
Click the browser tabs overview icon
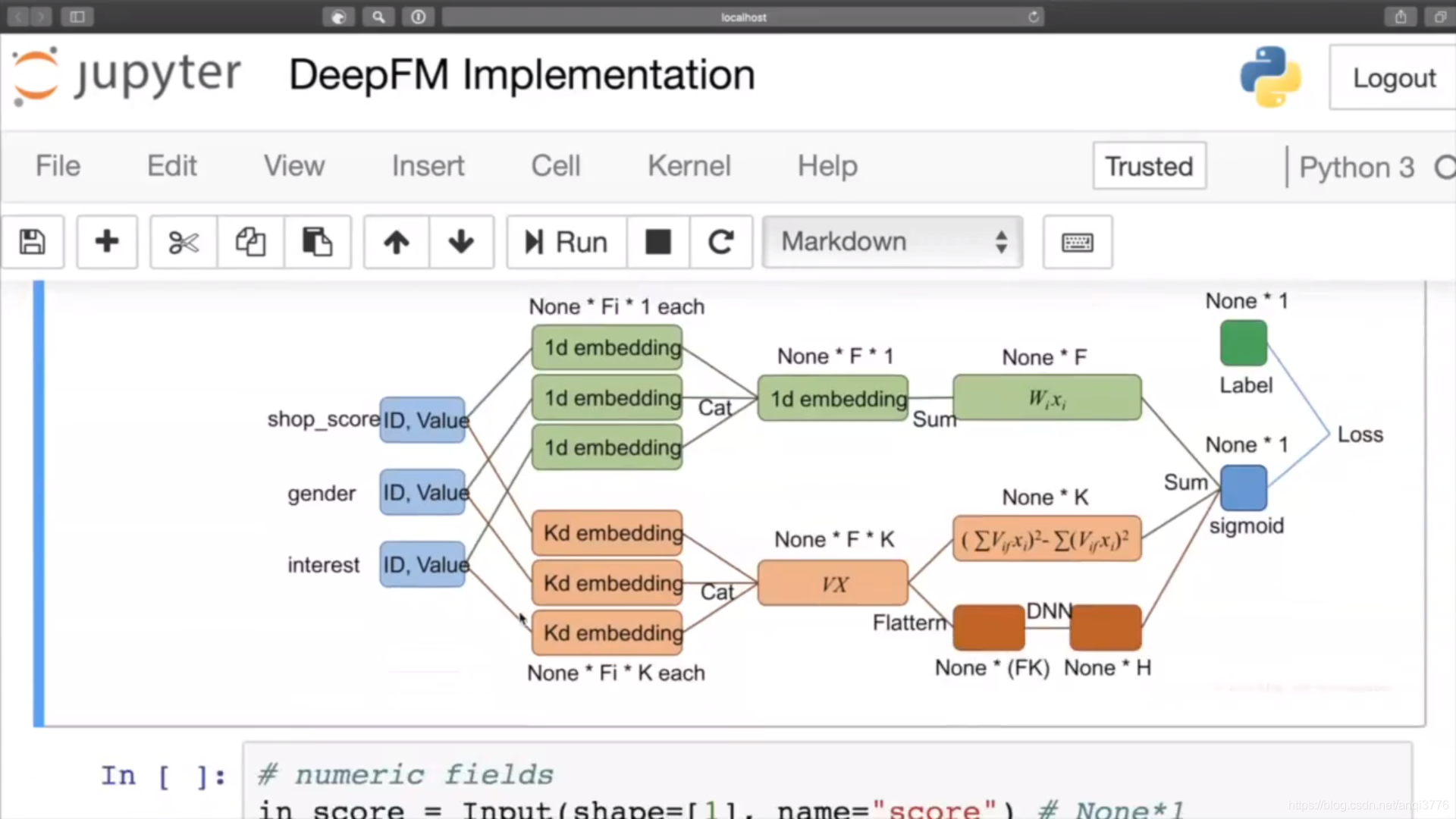point(1440,17)
